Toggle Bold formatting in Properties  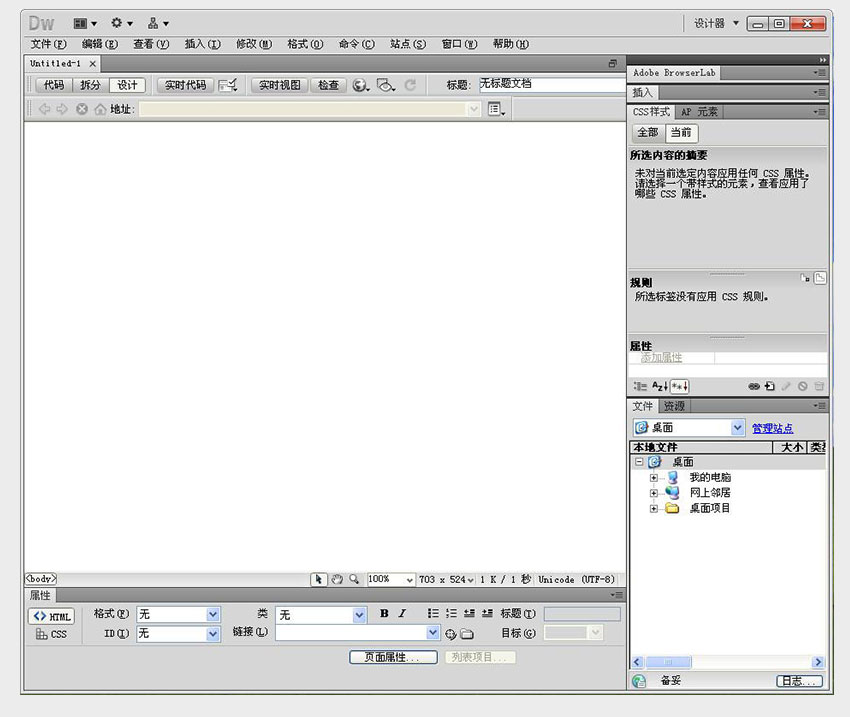click(384, 613)
